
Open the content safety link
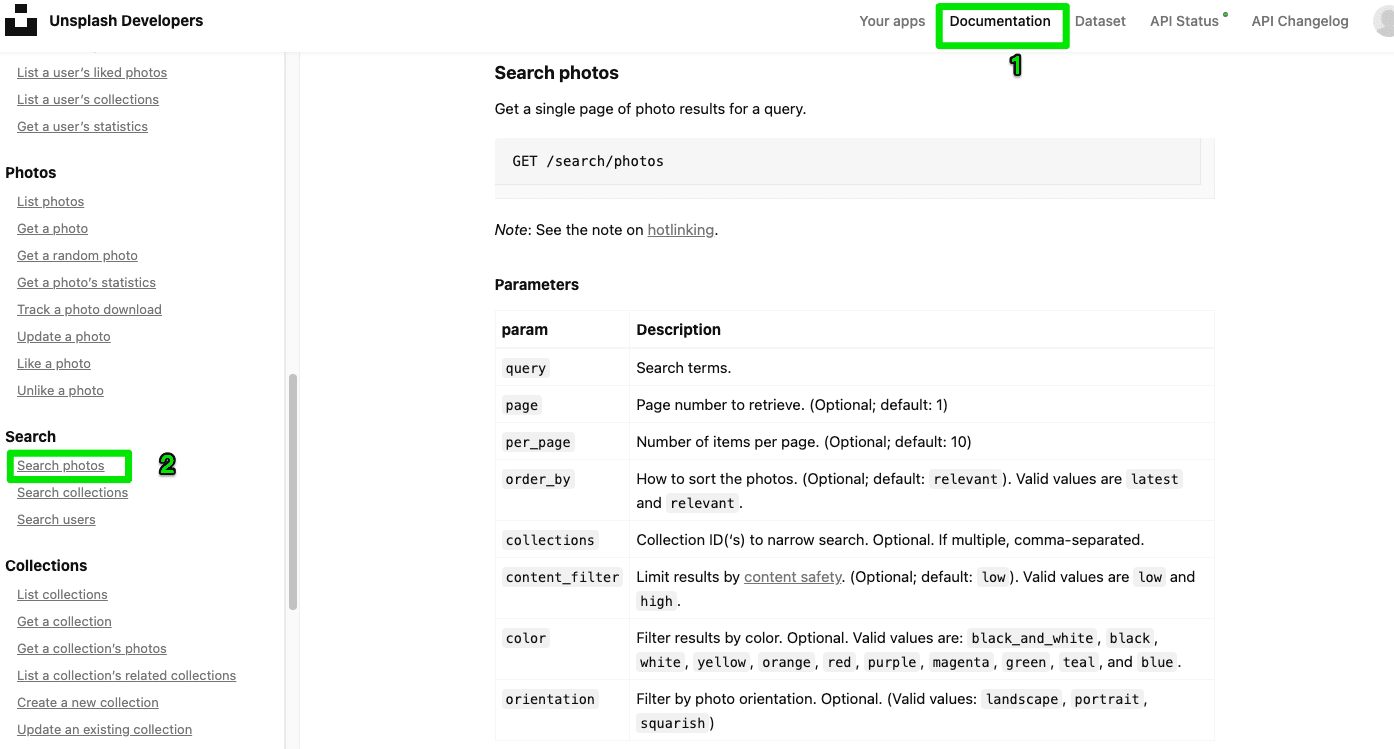click(x=793, y=577)
